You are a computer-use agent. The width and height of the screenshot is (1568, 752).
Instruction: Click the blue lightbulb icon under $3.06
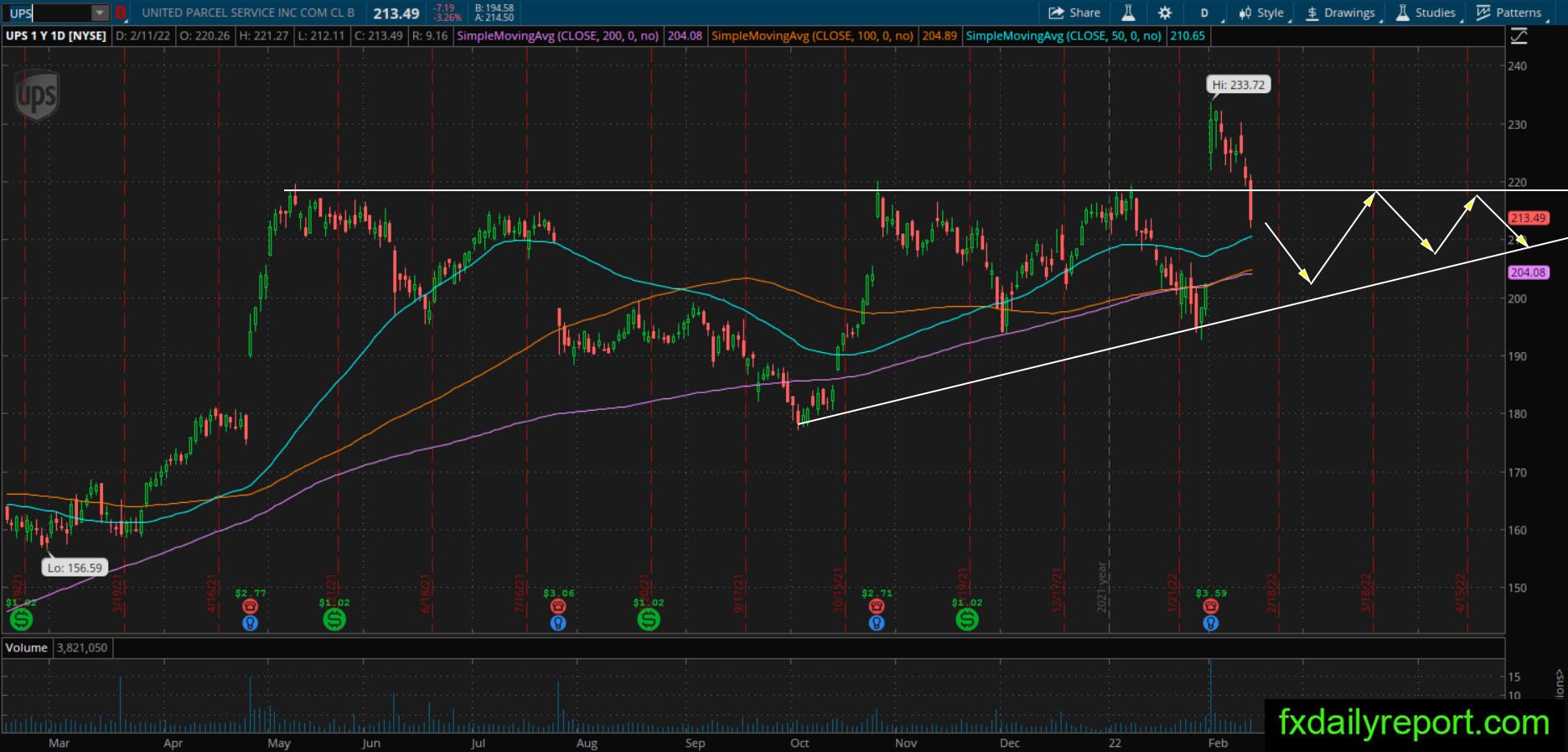(557, 623)
